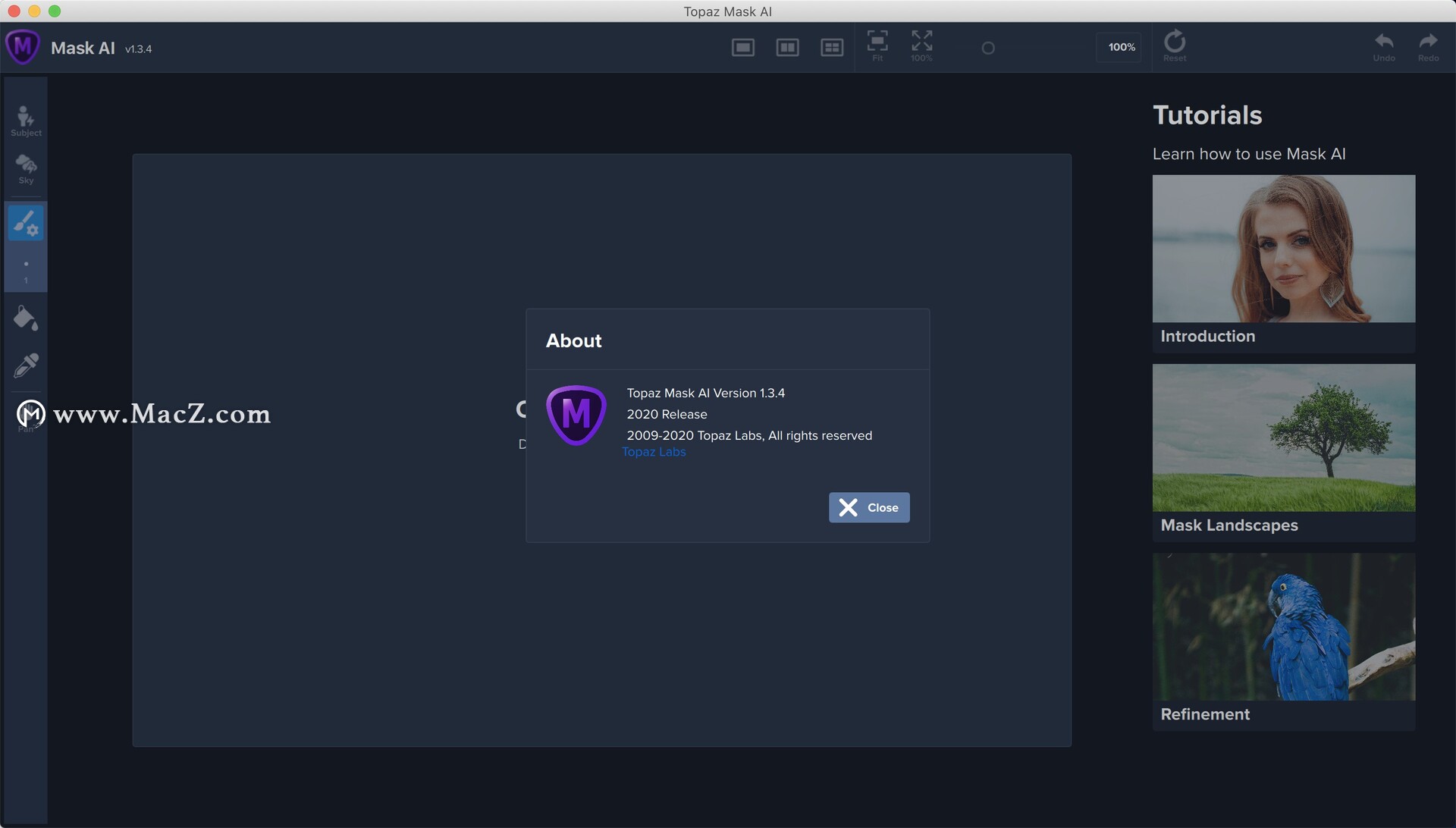Click the Refinement tutorial label
1456x828 pixels.
click(x=1205, y=714)
